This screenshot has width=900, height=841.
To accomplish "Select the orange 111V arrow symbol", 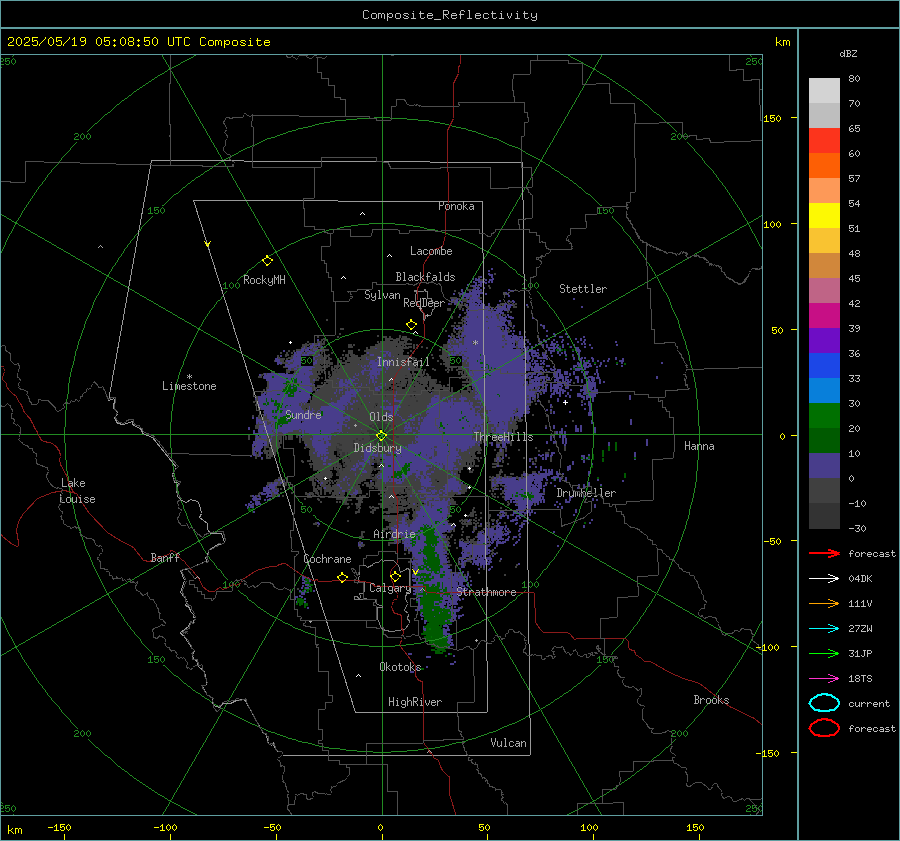I will pyautogui.click(x=824, y=603).
